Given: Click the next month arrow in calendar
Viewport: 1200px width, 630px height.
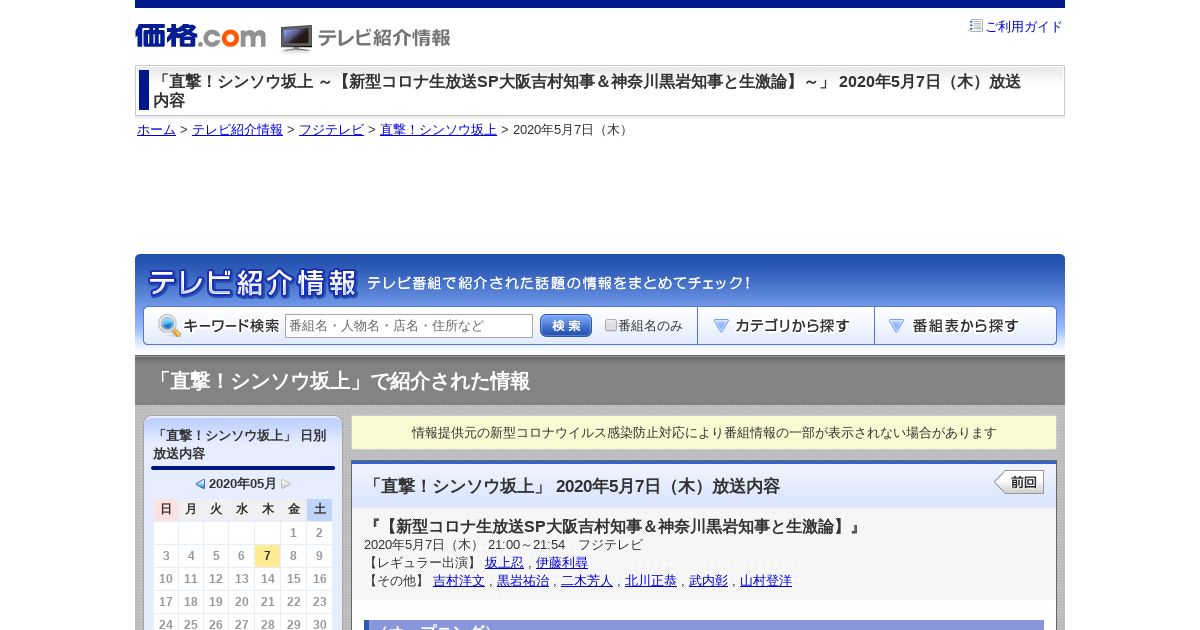Looking at the screenshot, I should [x=286, y=484].
